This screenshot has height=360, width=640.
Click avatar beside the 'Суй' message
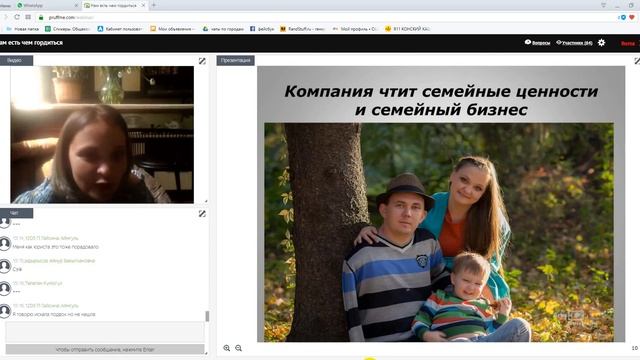point(5,266)
